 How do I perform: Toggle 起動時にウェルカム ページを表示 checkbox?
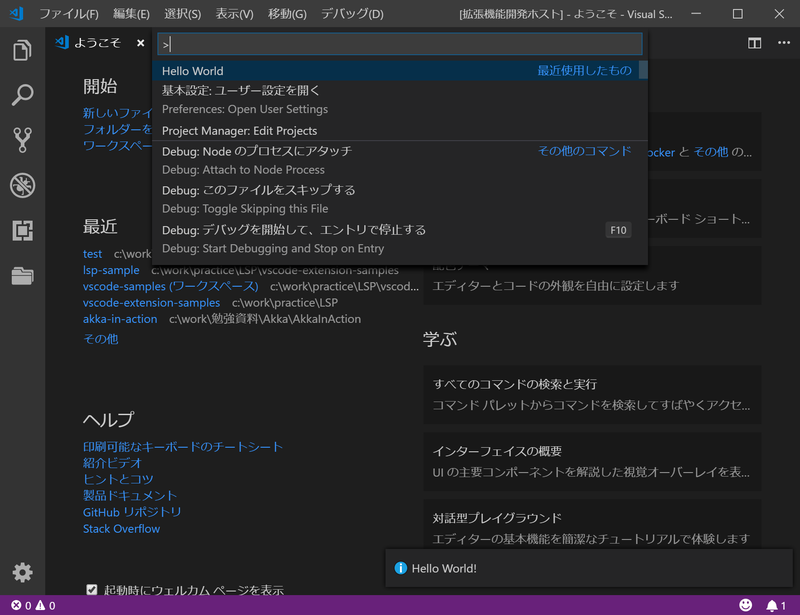coord(92,590)
